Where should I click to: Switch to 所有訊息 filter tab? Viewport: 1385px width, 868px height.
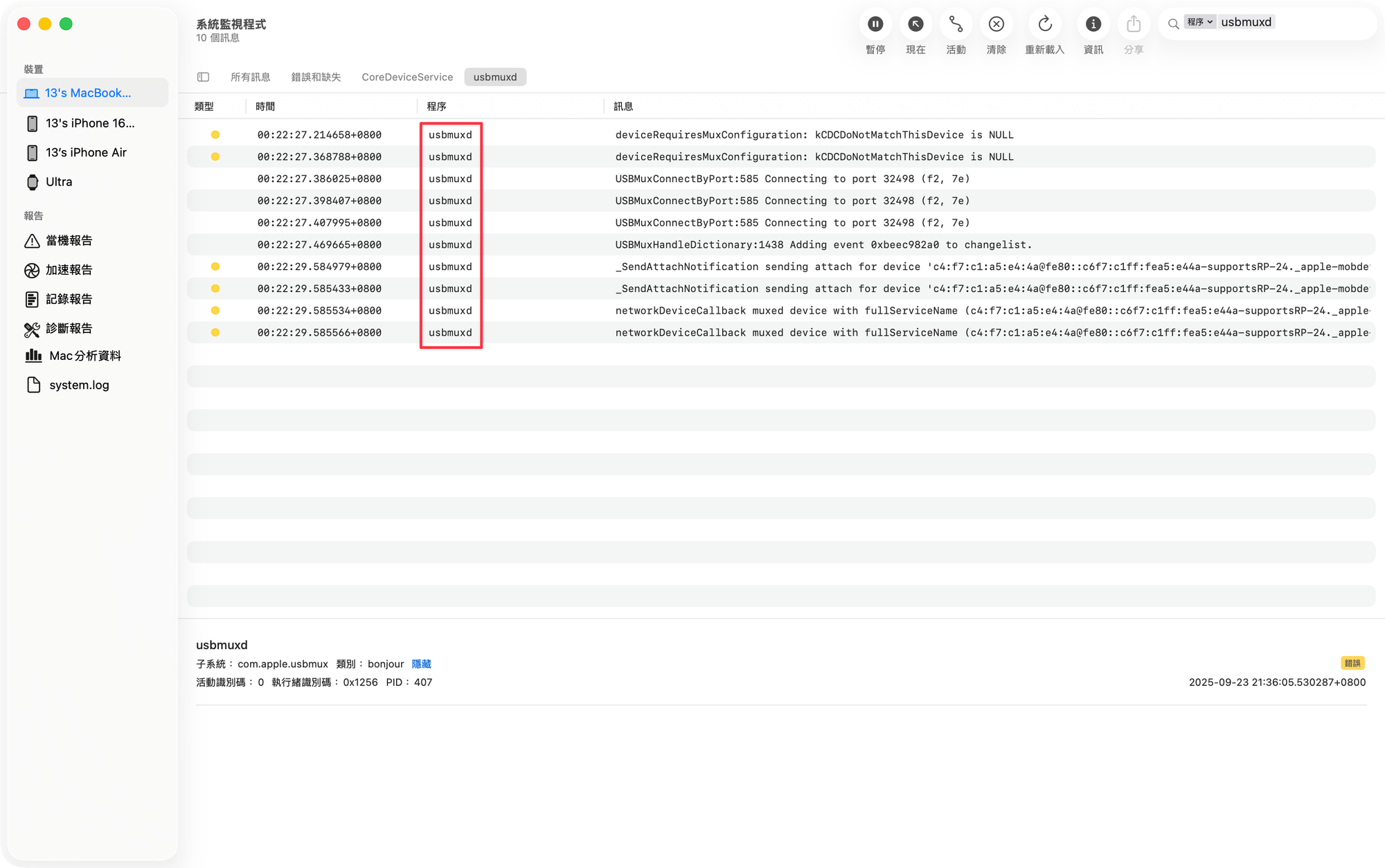[x=251, y=77]
